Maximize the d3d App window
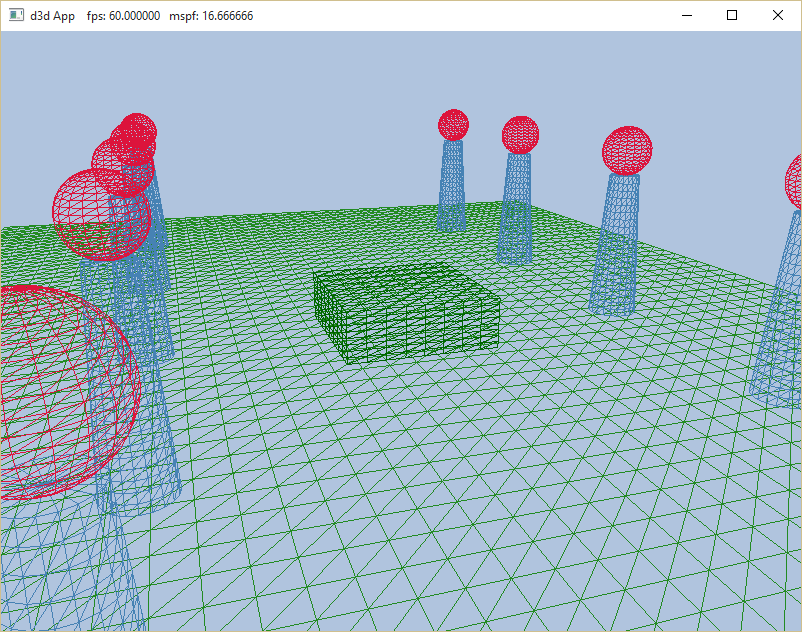 click(732, 16)
